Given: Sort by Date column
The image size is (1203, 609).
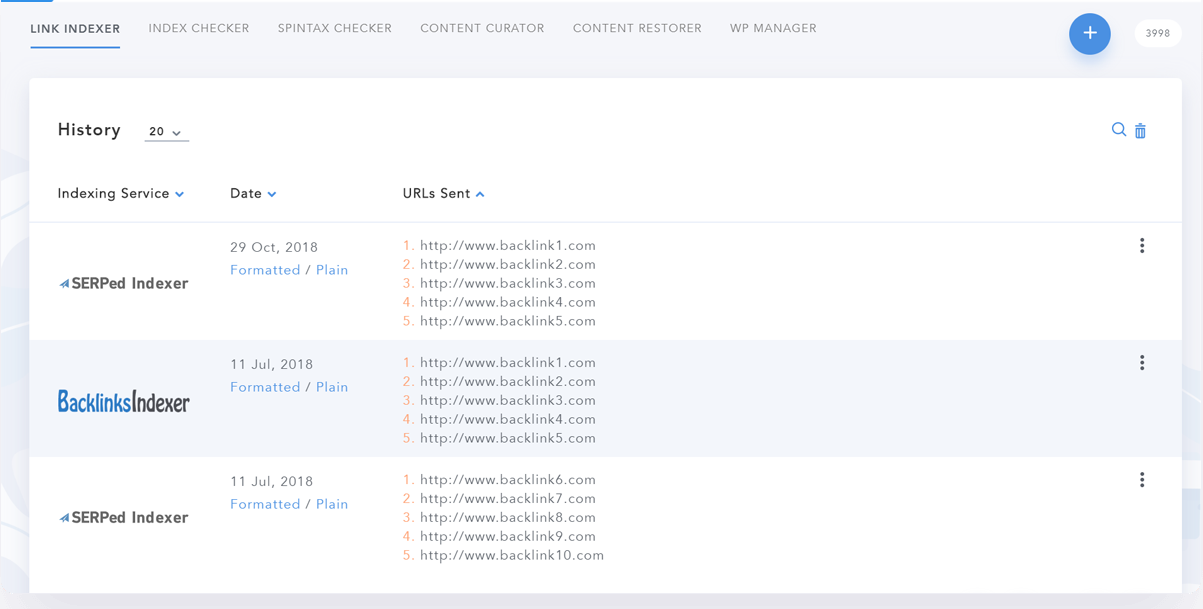Looking at the screenshot, I should (x=253, y=194).
